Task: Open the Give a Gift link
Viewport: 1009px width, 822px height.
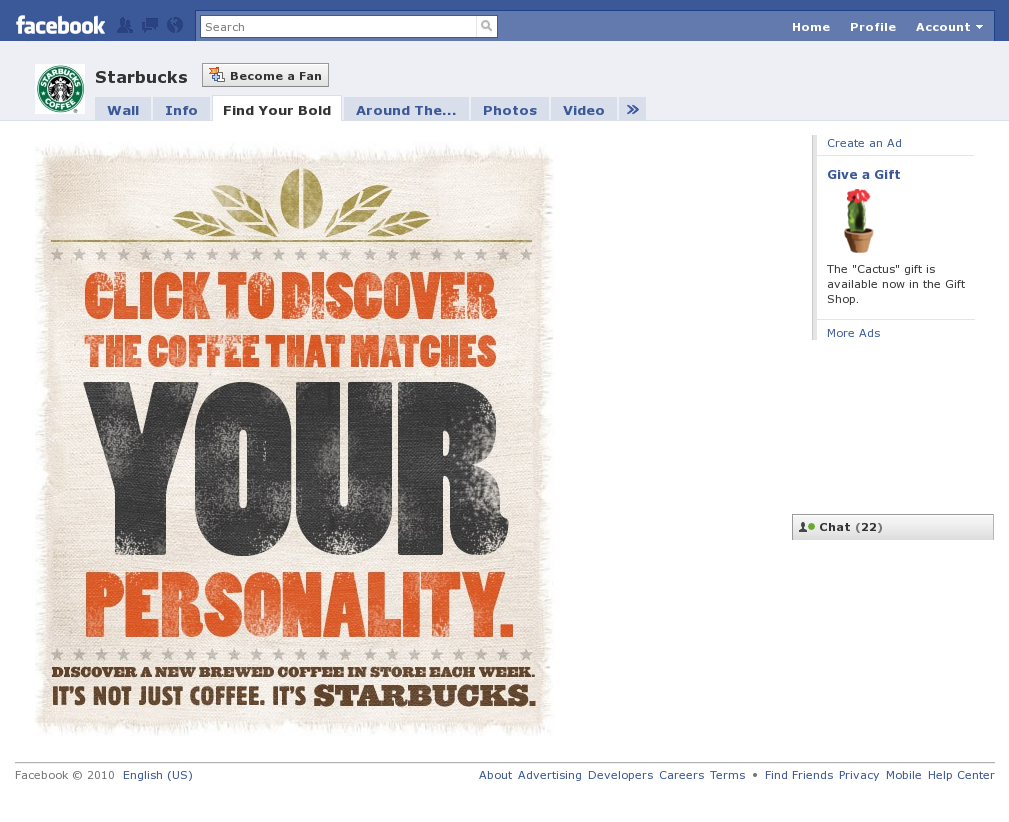Action: (864, 174)
